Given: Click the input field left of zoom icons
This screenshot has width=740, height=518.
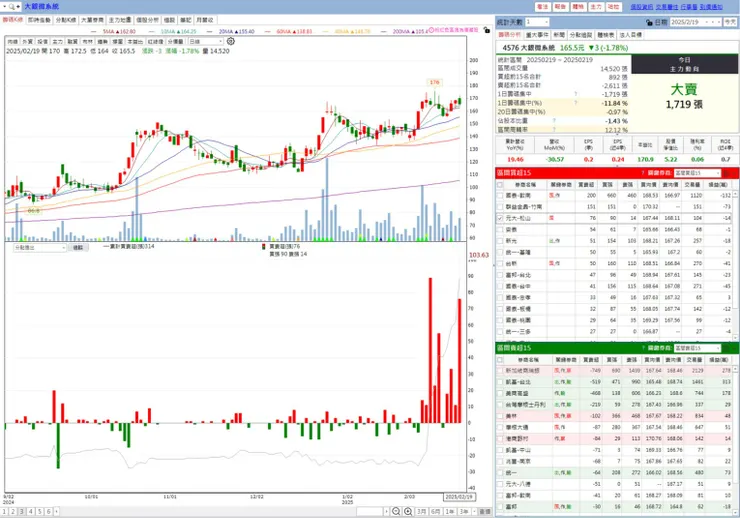Looking at the screenshot, I should point(370,511).
